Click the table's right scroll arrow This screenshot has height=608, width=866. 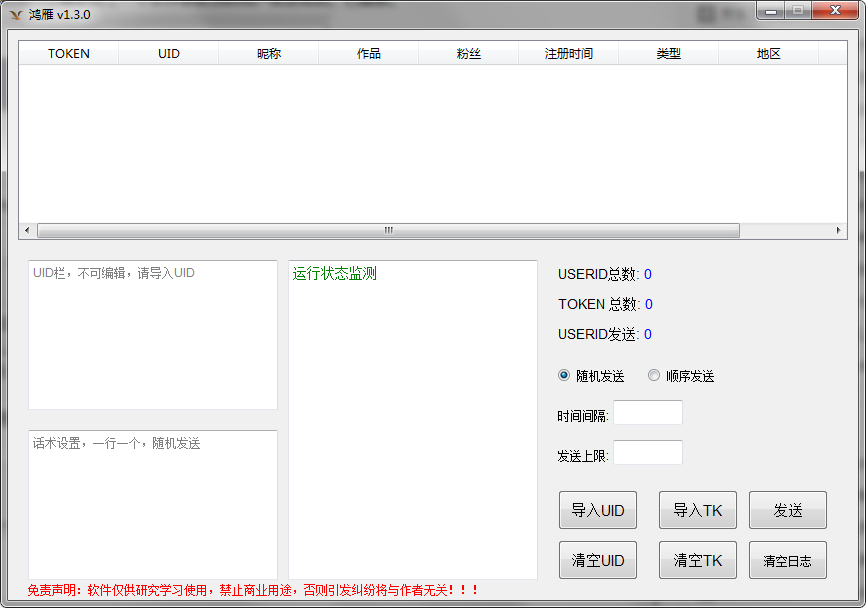click(x=839, y=230)
